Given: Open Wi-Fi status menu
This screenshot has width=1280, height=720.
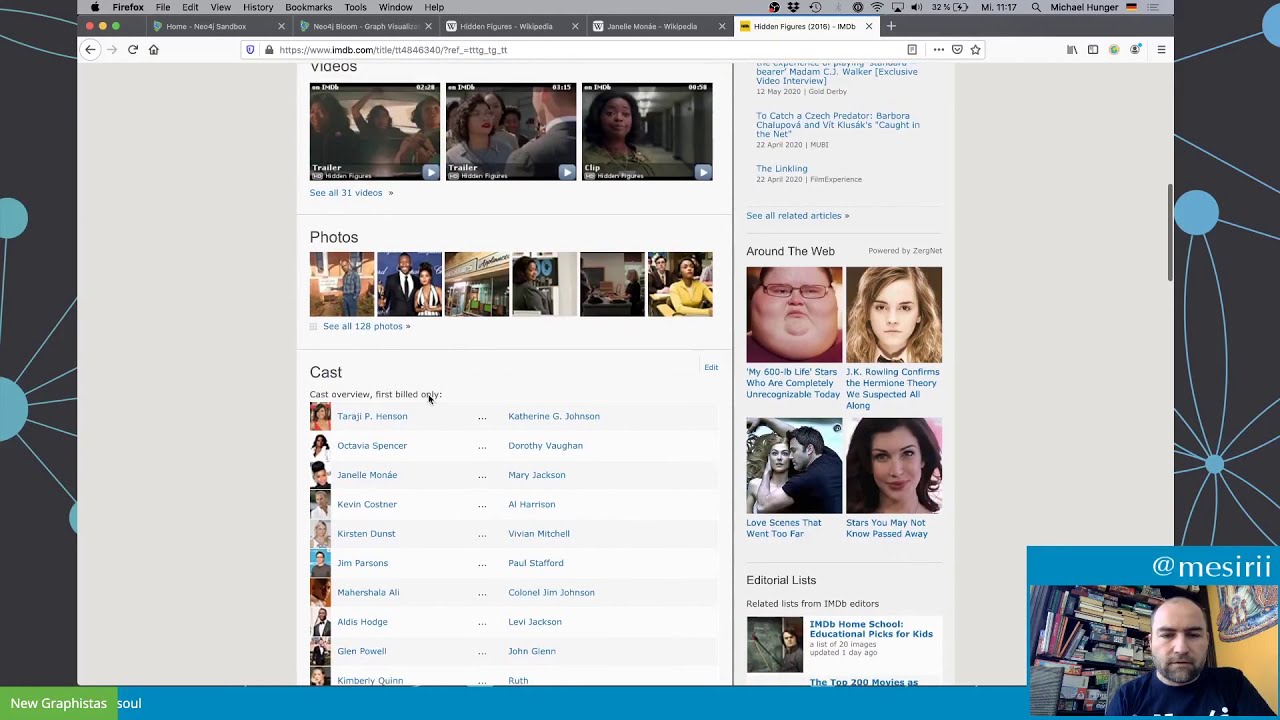Looking at the screenshot, I should pyautogui.click(x=877, y=7).
